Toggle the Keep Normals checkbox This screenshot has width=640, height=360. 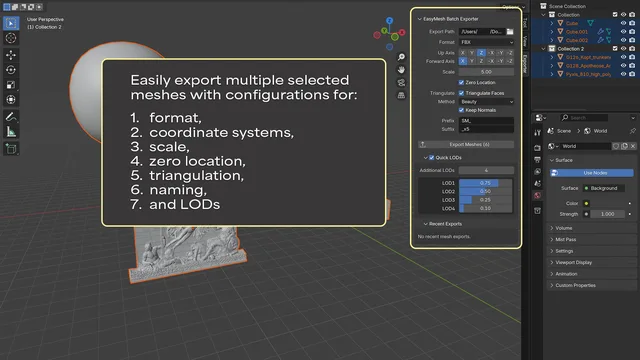(461, 110)
